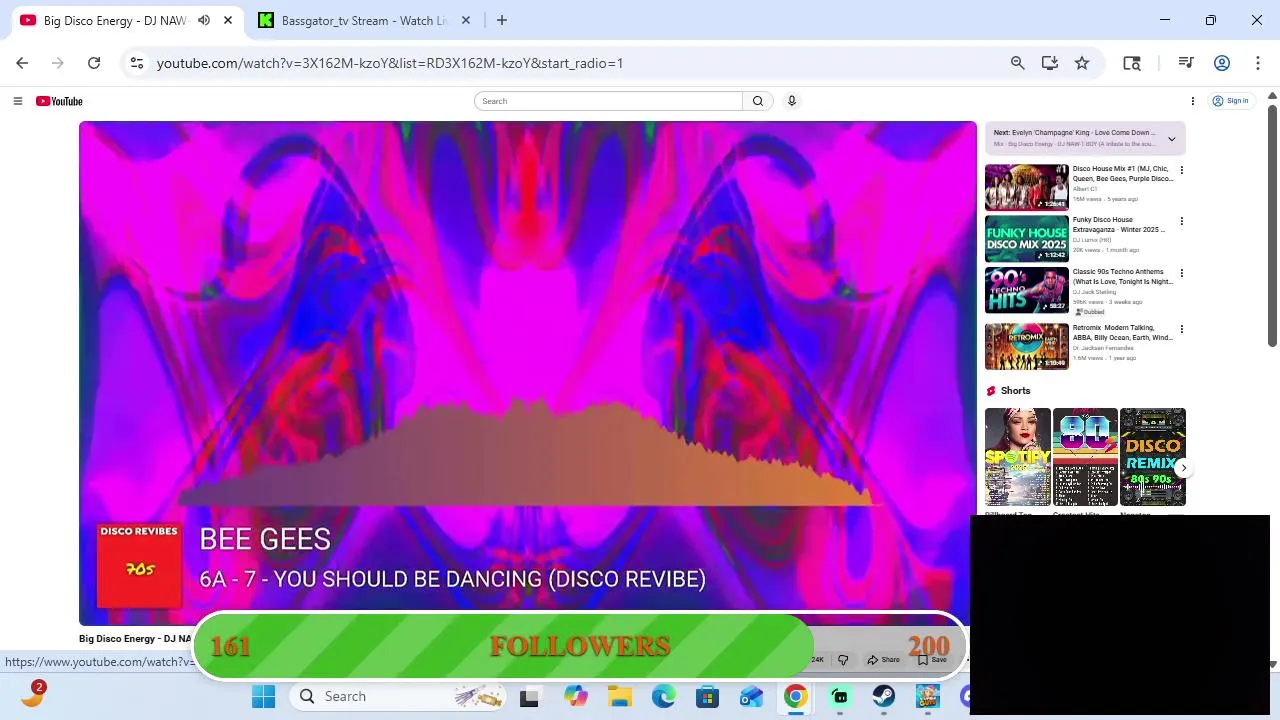Click the page's vertical scrollbar
The width and height of the screenshot is (1280, 720).
[1272, 225]
